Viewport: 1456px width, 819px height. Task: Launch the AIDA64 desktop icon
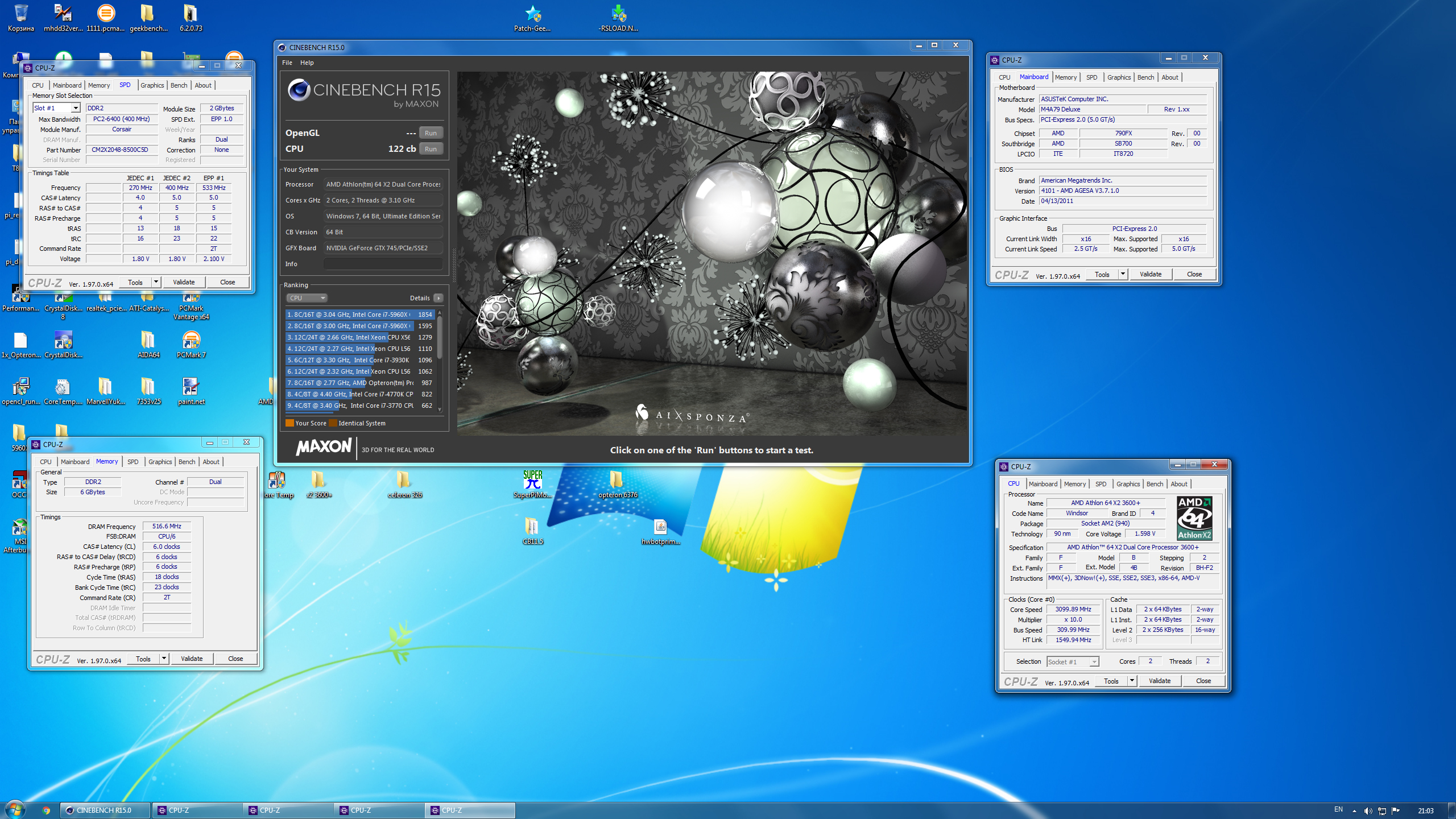tap(148, 344)
